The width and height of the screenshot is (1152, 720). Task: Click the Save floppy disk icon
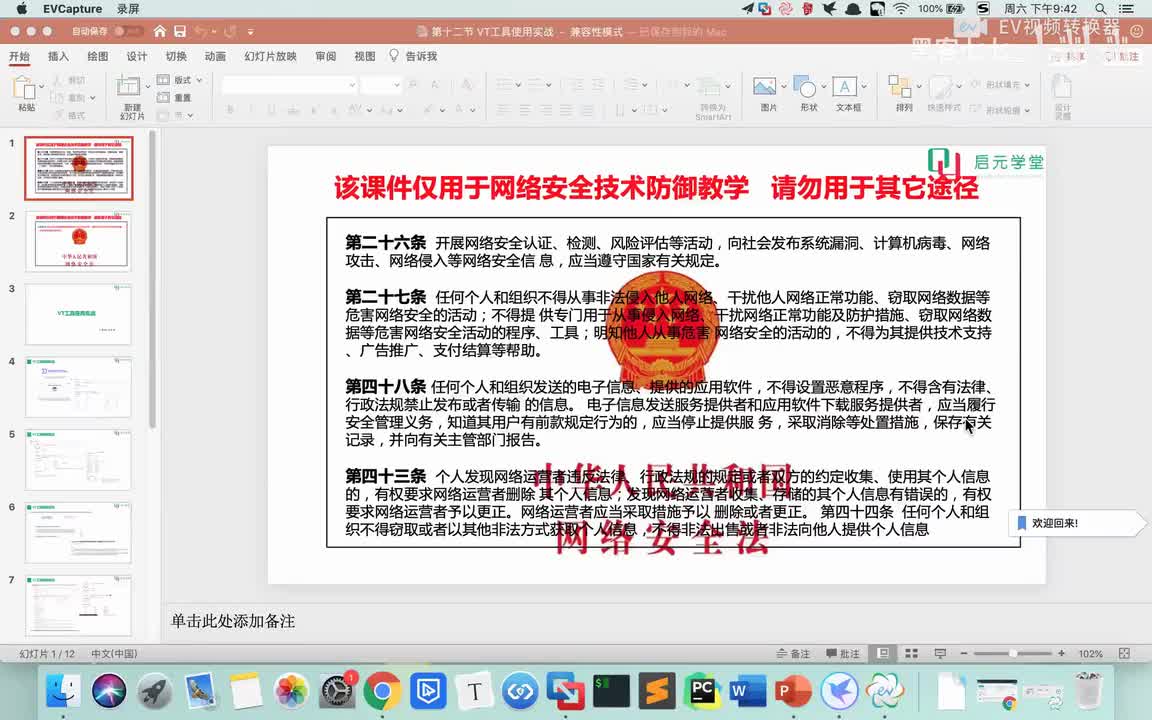(180, 32)
